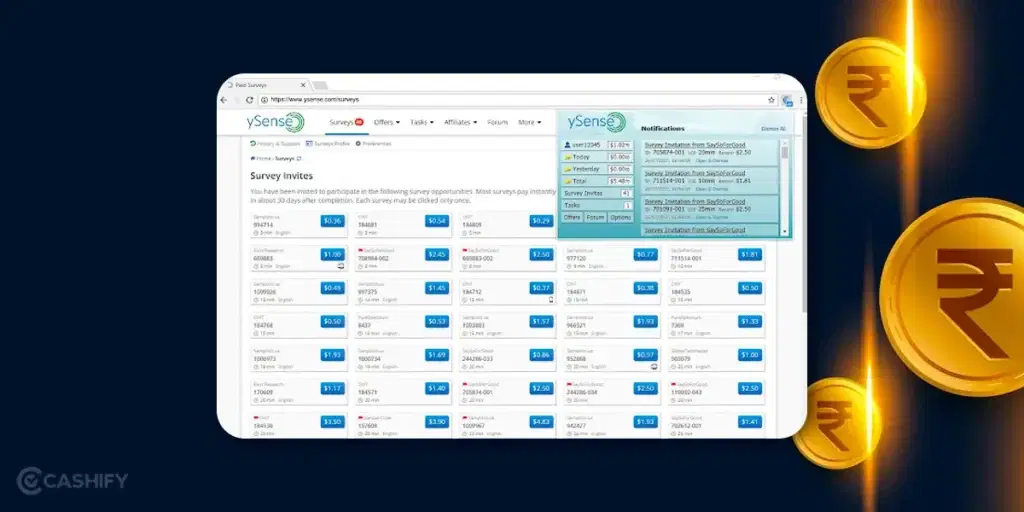Click the Options button in extension popup
Image resolution: width=1024 pixels, height=512 pixels.
[x=620, y=217]
